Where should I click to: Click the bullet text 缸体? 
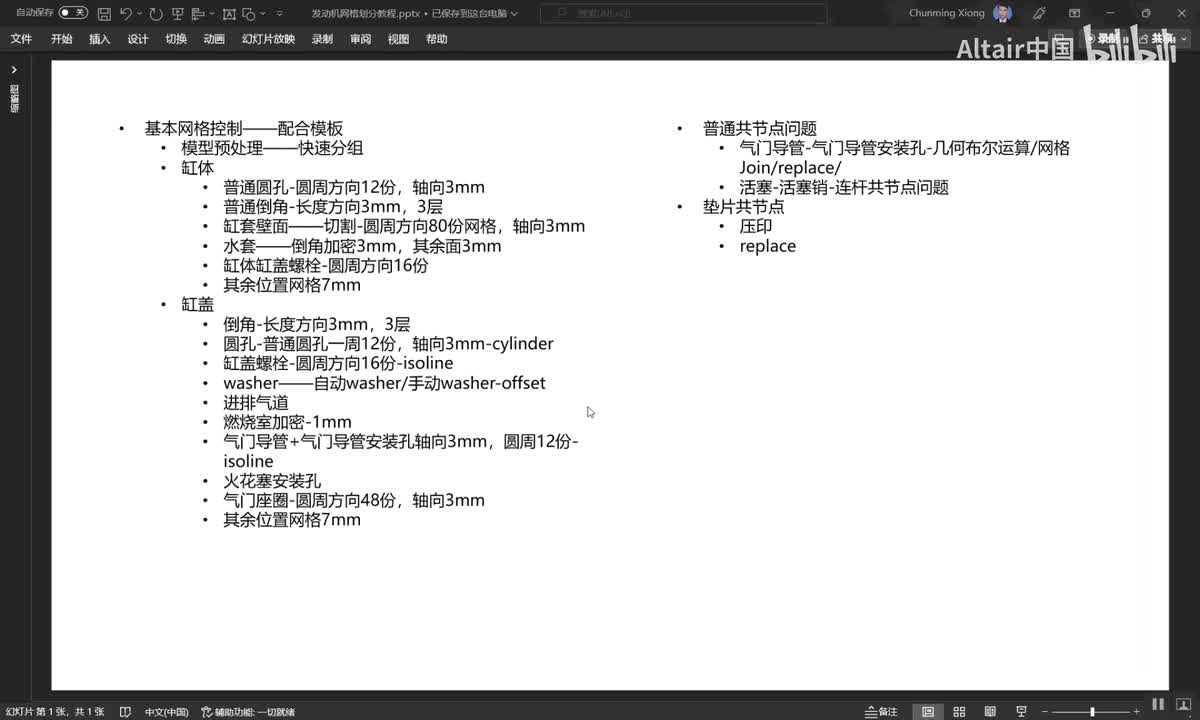(198, 168)
